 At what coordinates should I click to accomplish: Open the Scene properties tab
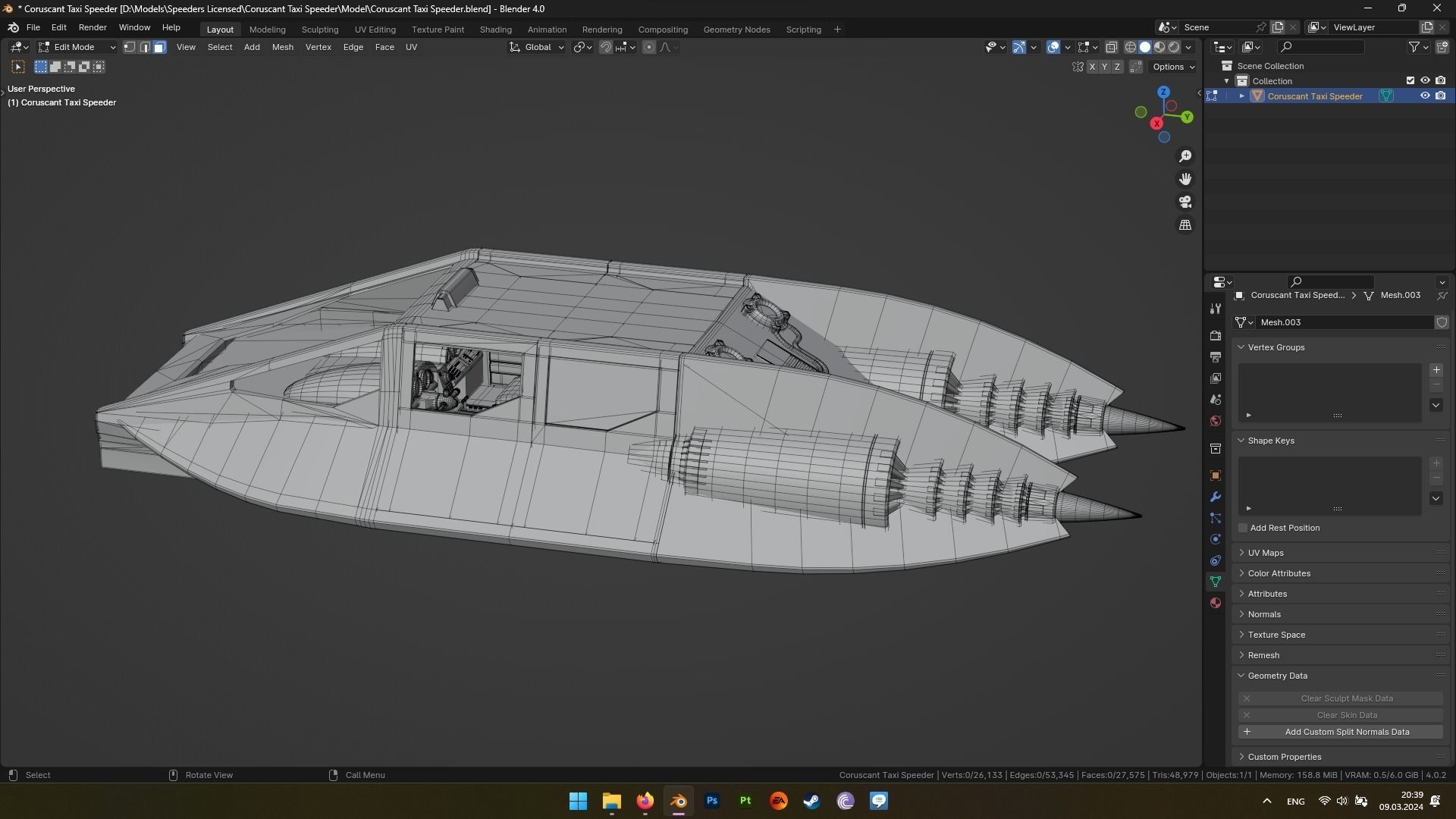[x=1216, y=400]
